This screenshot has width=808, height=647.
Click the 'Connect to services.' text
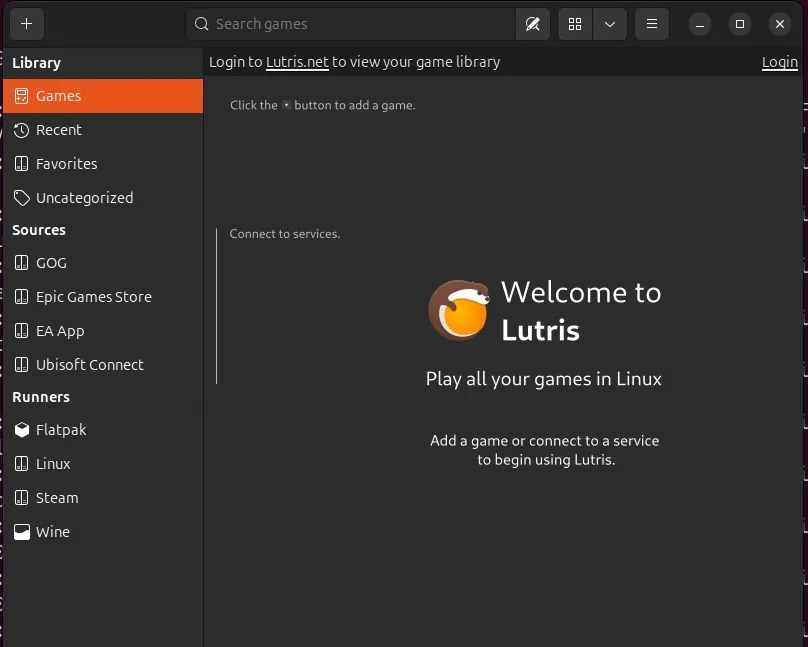point(285,234)
